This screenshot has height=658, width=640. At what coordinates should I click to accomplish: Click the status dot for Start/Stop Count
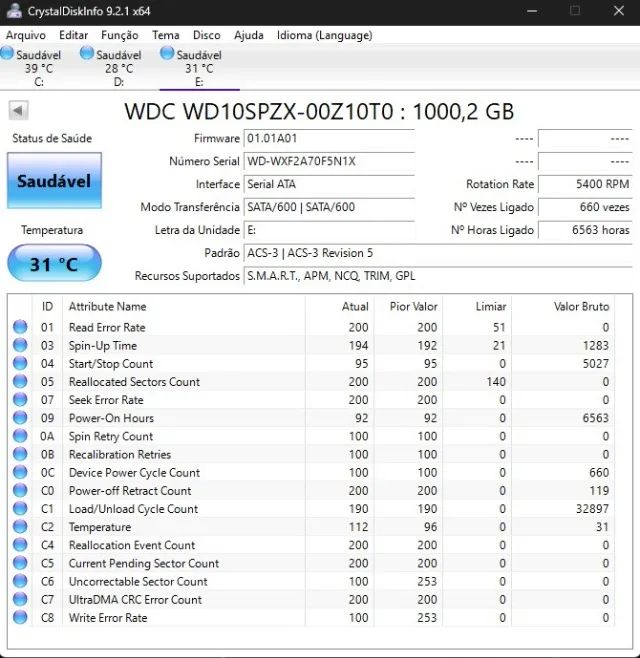[x=20, y=363]
